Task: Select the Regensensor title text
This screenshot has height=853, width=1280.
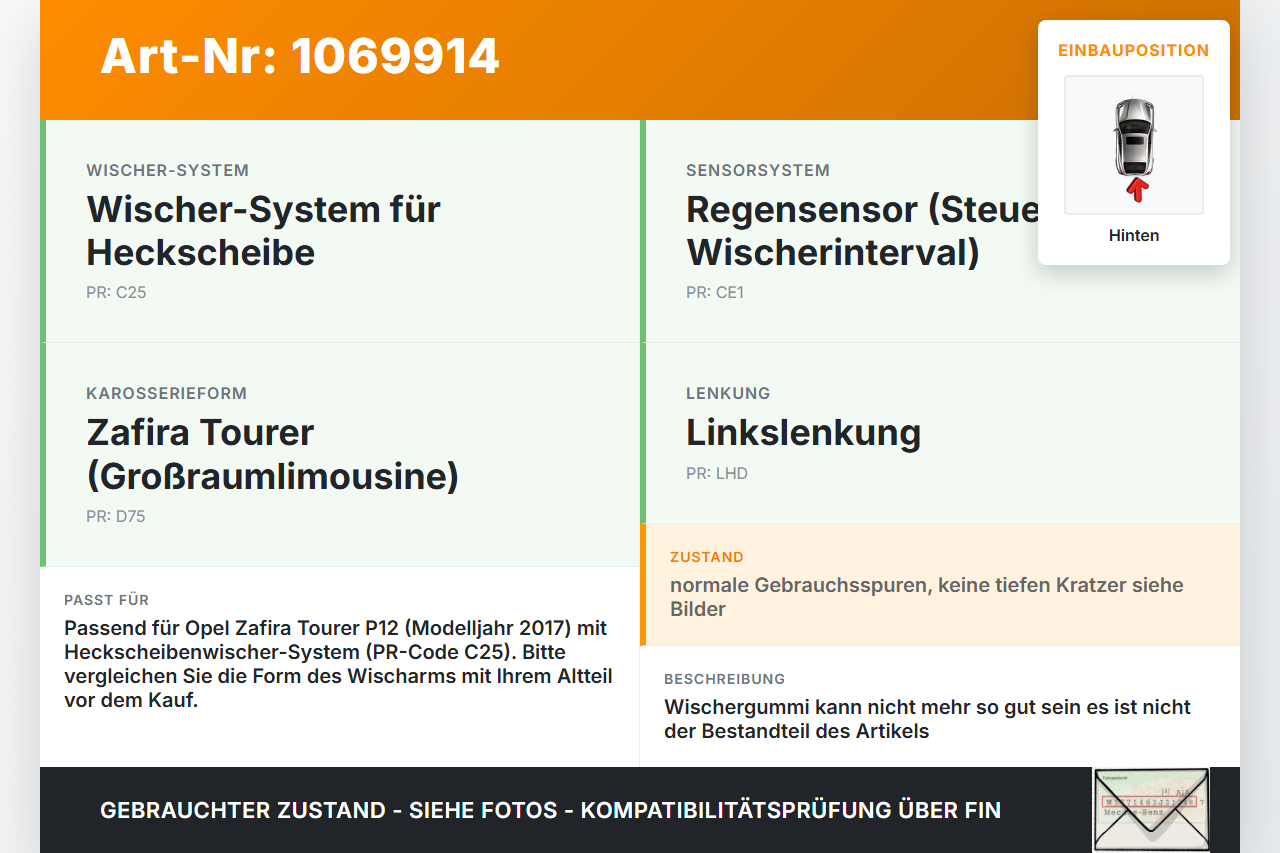Action: click(x=862, y=231)
